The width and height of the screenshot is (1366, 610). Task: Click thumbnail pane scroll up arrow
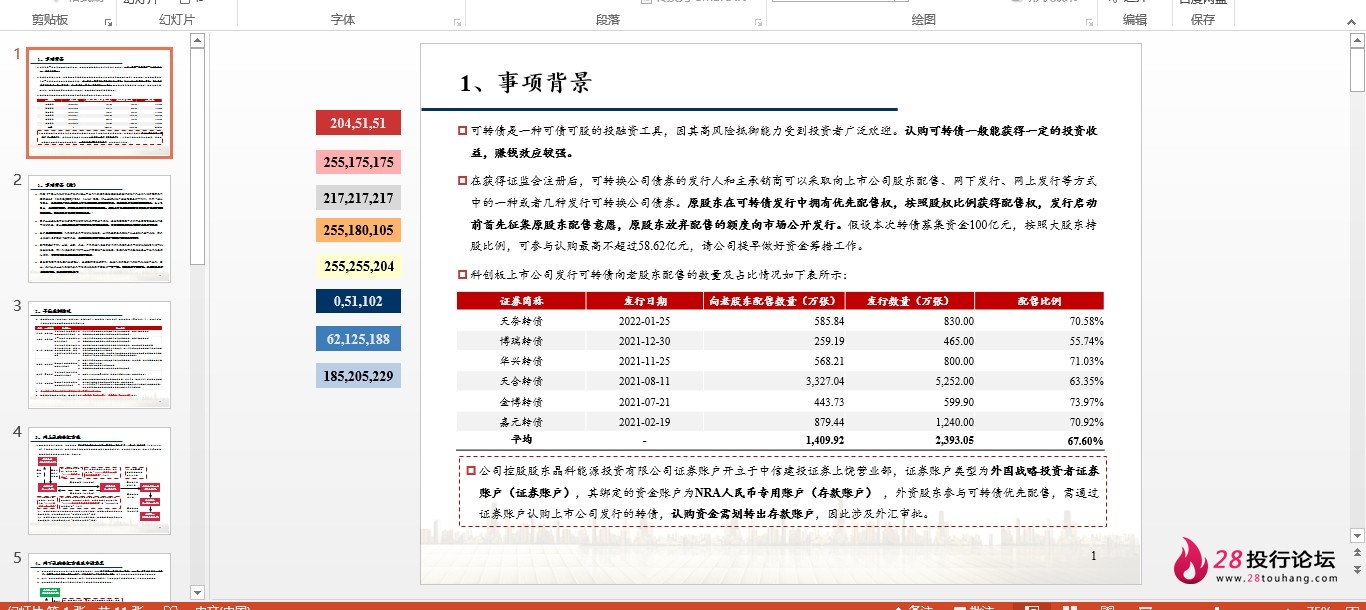tap(197, 39)
